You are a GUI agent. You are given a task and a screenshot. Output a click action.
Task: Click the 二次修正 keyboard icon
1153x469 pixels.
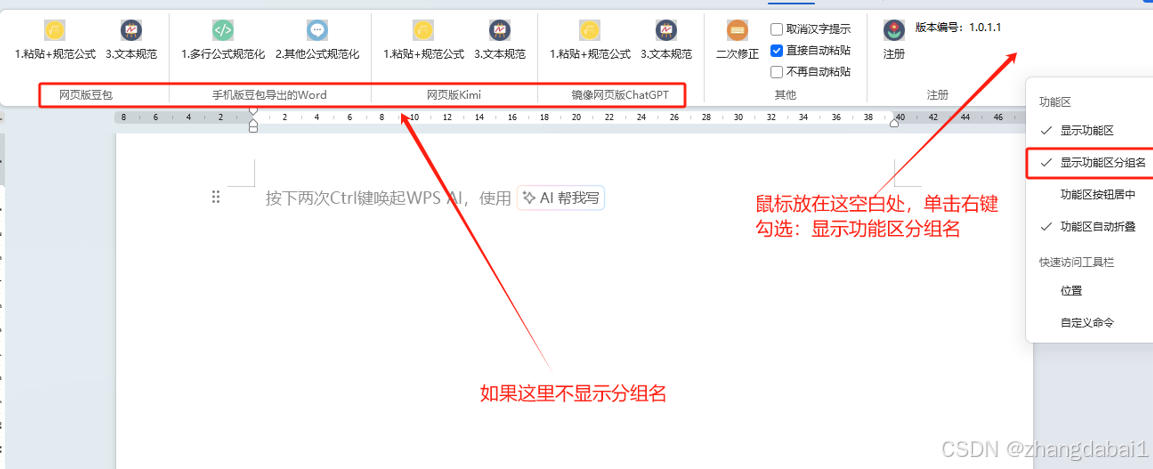click(738, 30)
